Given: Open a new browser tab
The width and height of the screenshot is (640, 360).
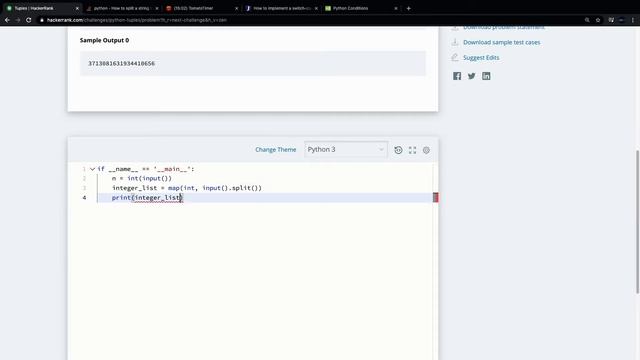Looking at the screenshot, I should tap(409, 8).
